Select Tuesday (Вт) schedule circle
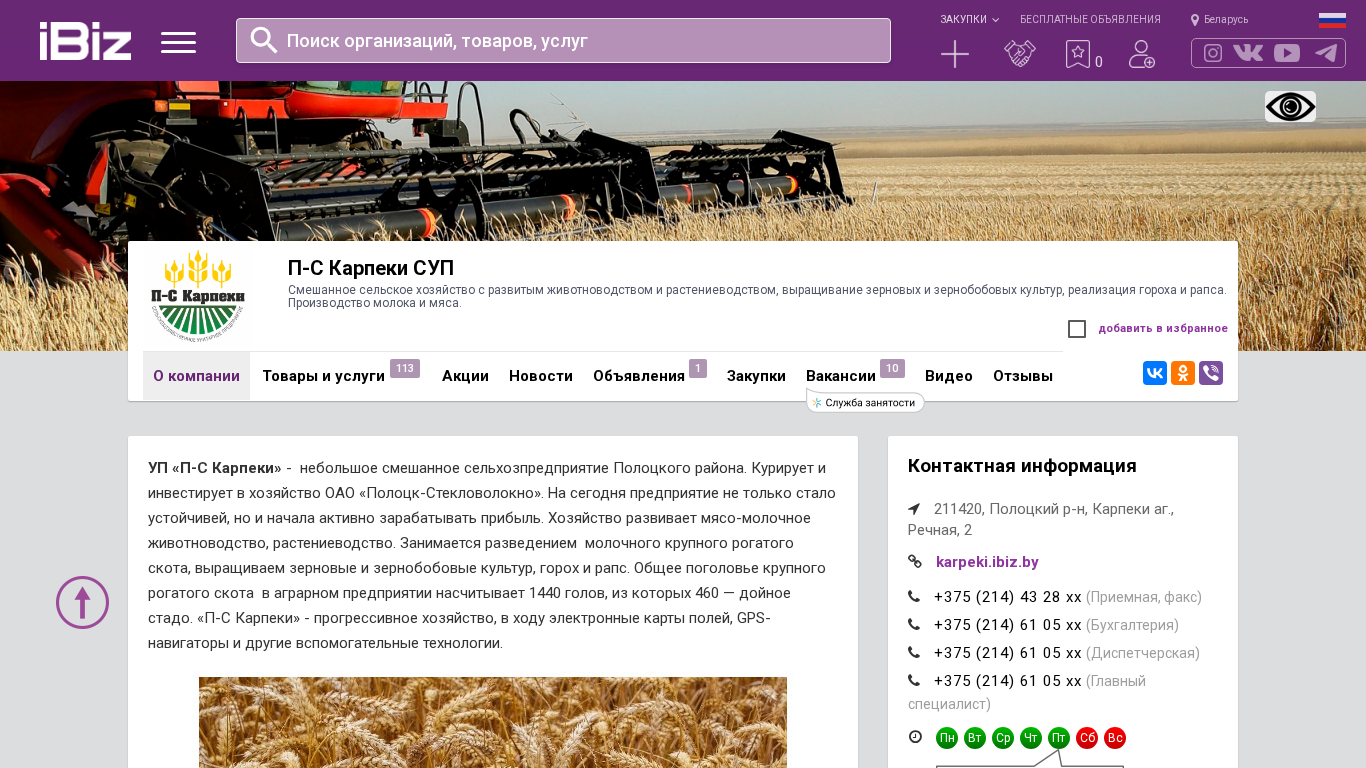 point(975,738)
